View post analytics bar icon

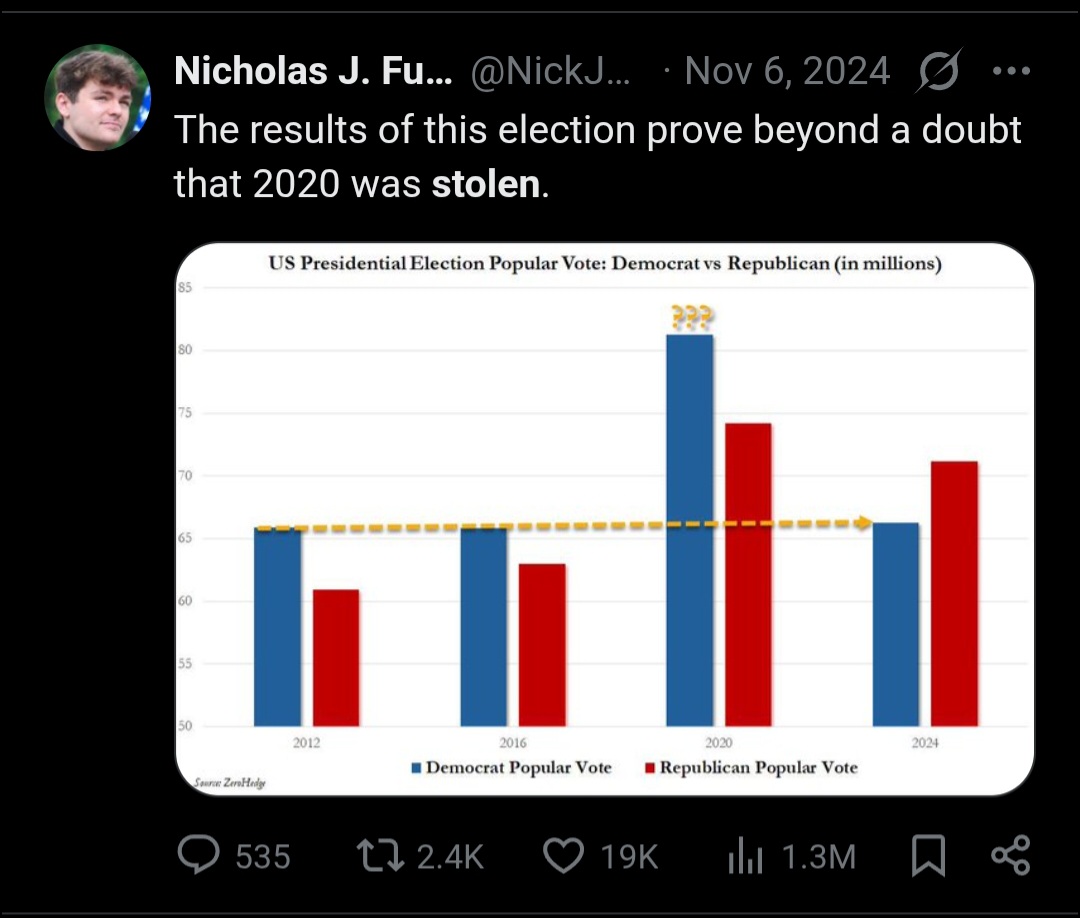coord(745,855)
